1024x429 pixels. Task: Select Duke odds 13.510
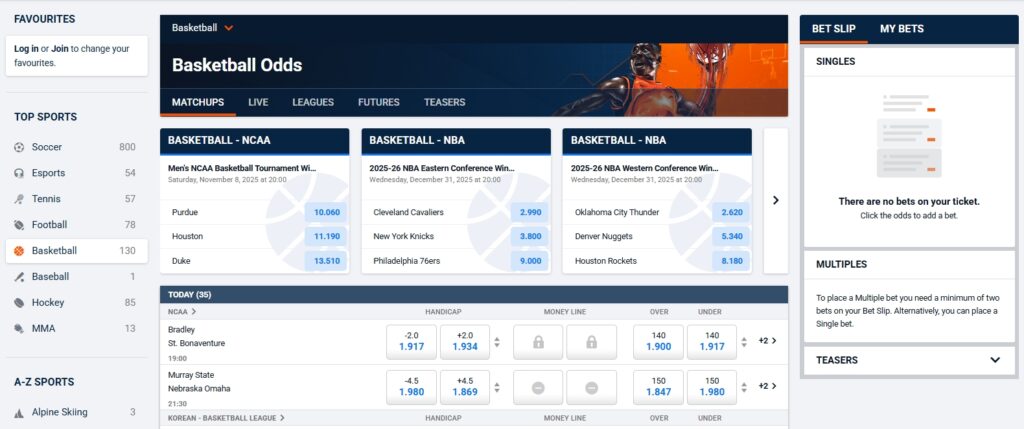(x=326, y=261)
